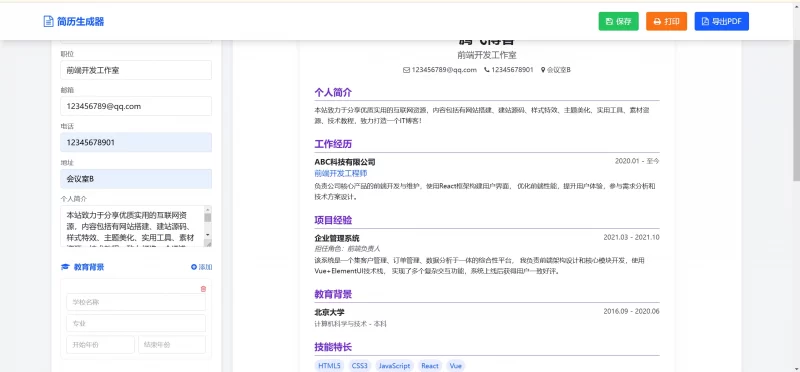Screen dimensions: 800x372
Task: Click the envelope icon in resume preview
Action: [407, 70]
